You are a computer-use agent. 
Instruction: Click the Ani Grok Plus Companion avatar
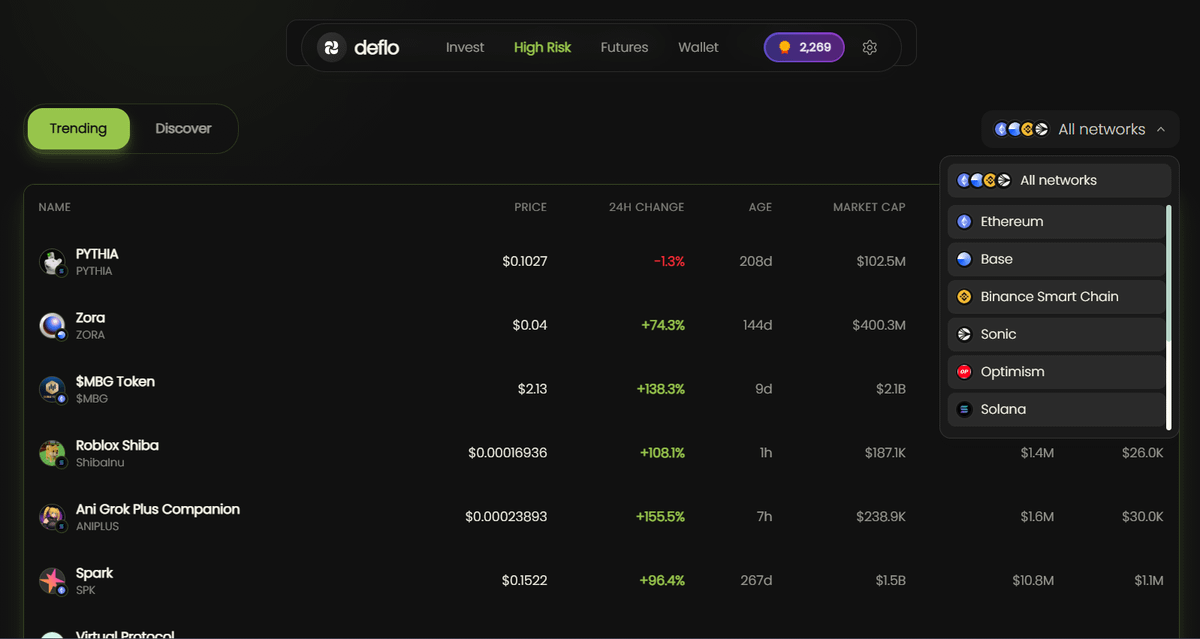pyautogui.click(x=52, y=517)
